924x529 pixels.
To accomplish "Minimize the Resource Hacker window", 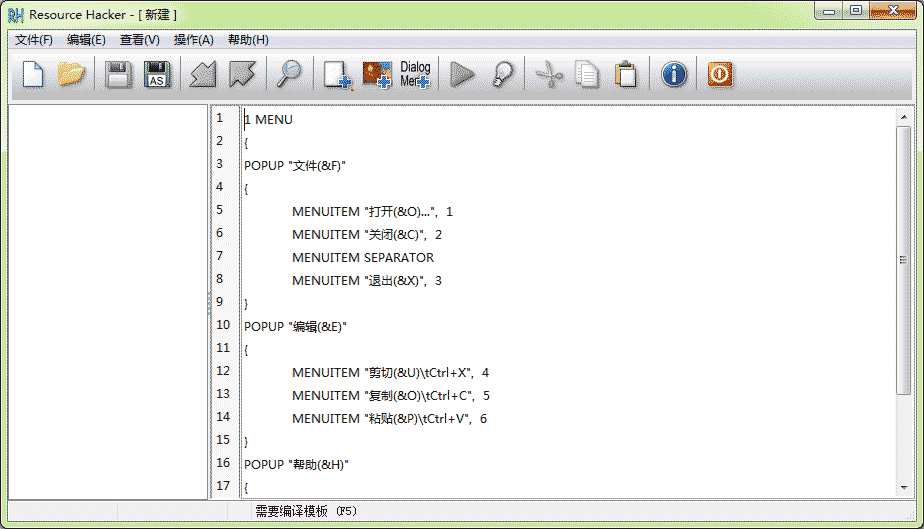I will (829, 11).
